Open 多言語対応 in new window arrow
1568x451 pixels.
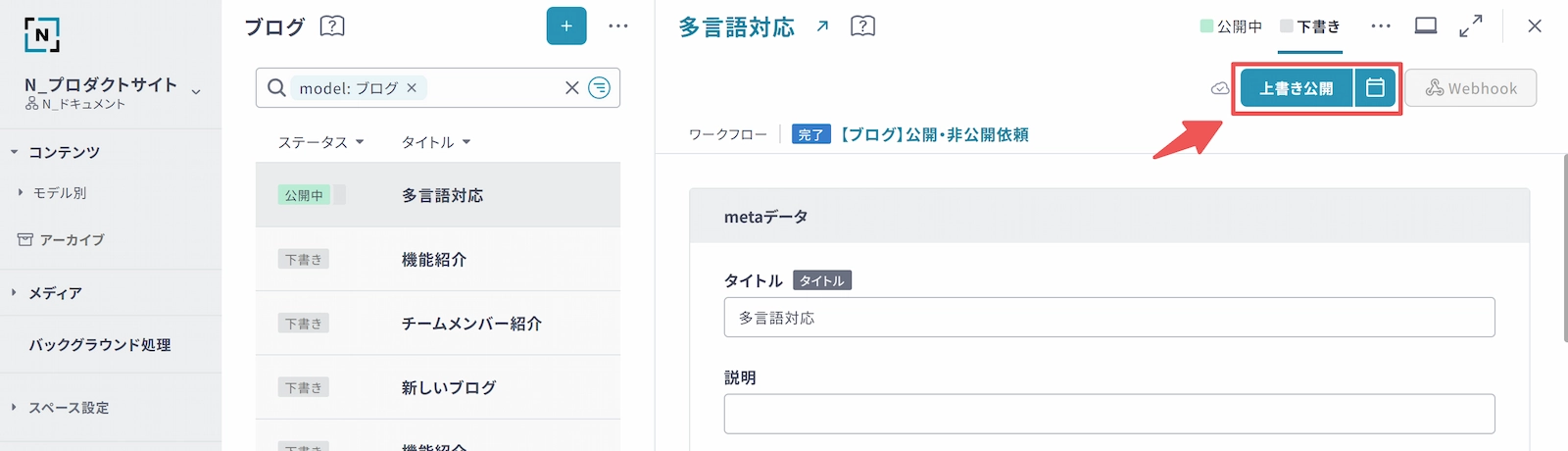[822, 26]
